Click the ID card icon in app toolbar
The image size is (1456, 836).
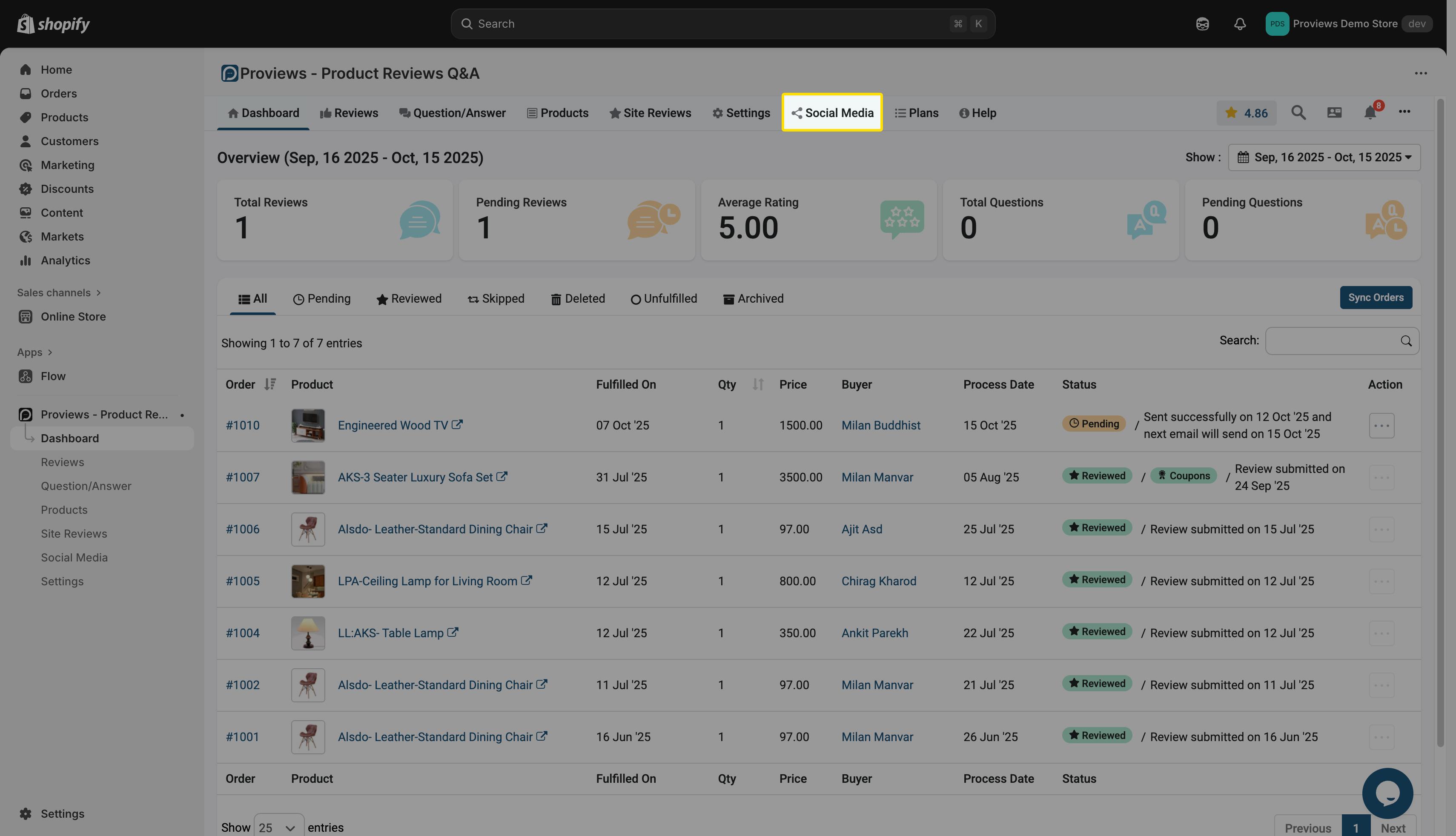click(x=1334, y=113)
